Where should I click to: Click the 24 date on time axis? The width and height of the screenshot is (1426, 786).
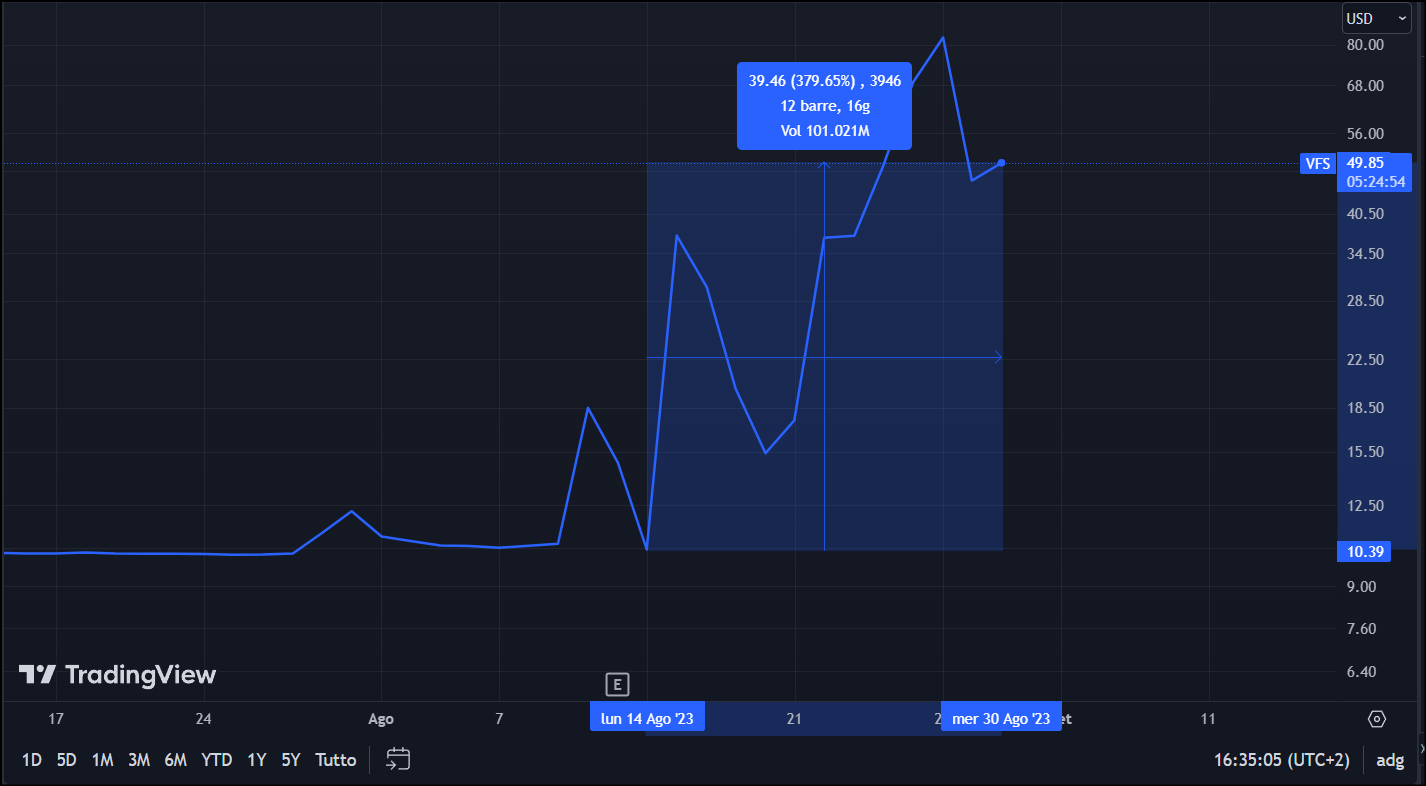pyautogui.click(x=203, y=719)
